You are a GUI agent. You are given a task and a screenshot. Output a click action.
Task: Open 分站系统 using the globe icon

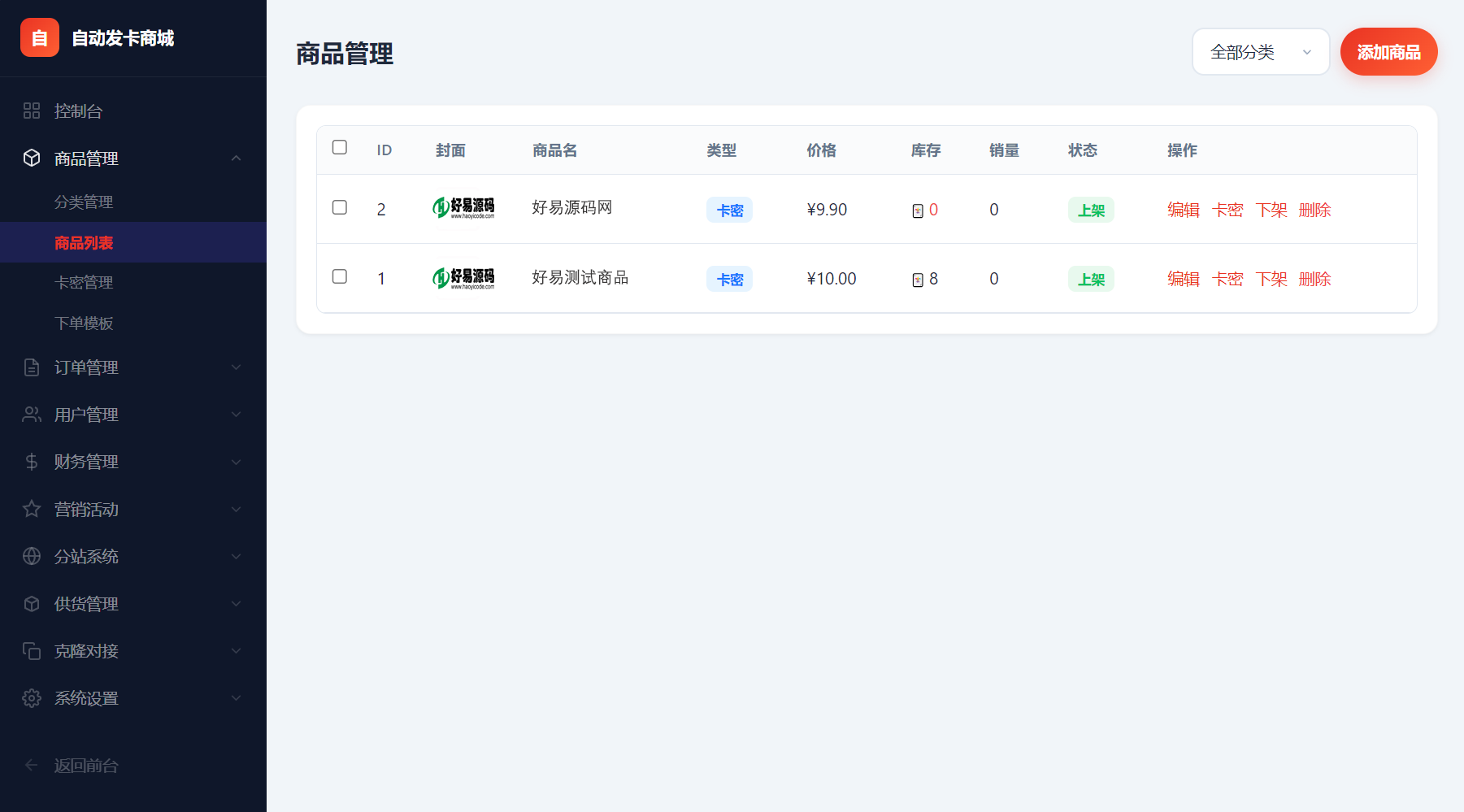tap(32, 556)
